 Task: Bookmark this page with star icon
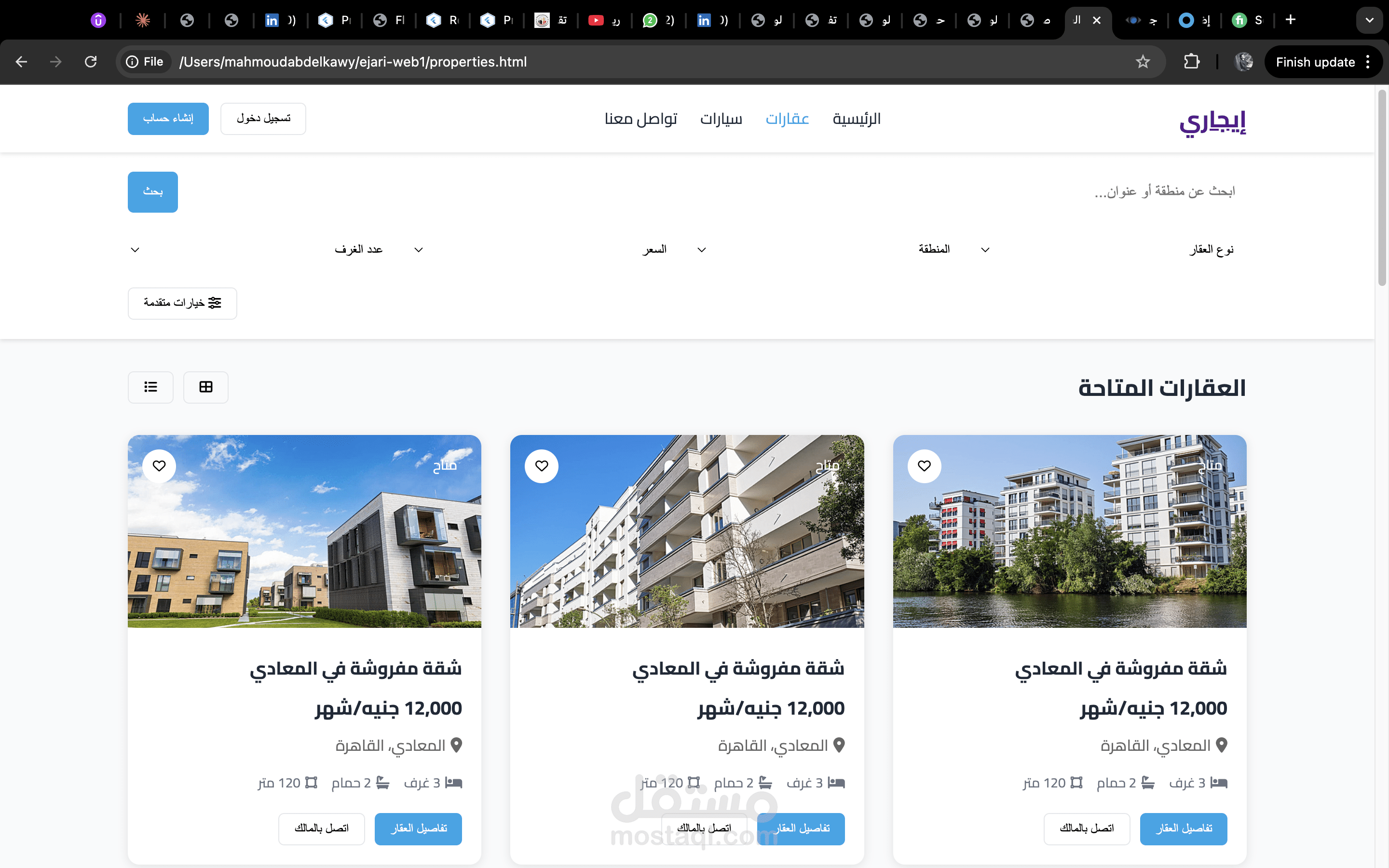tap(1143, 61)
